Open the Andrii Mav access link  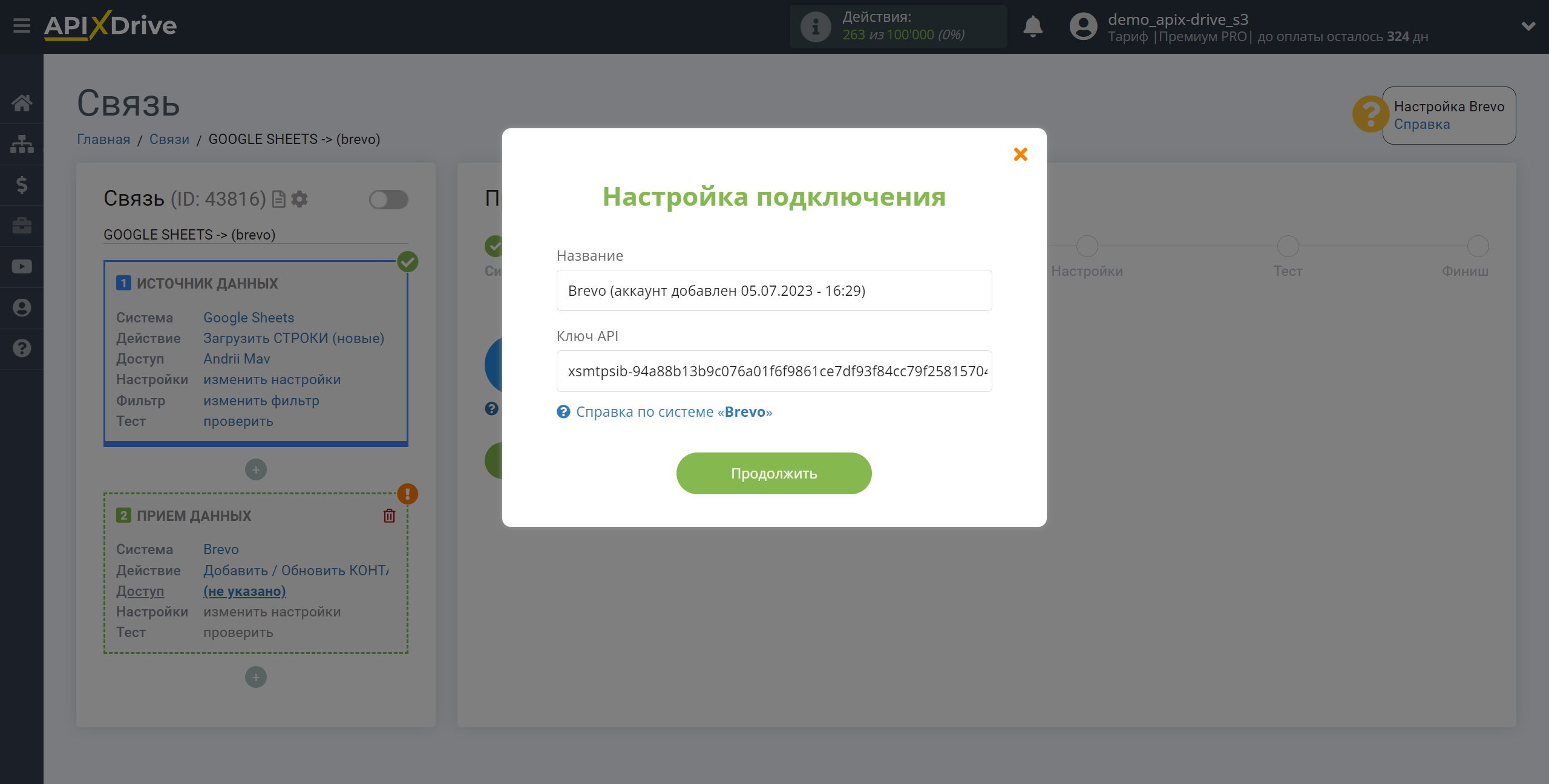[x=237, y=359]
